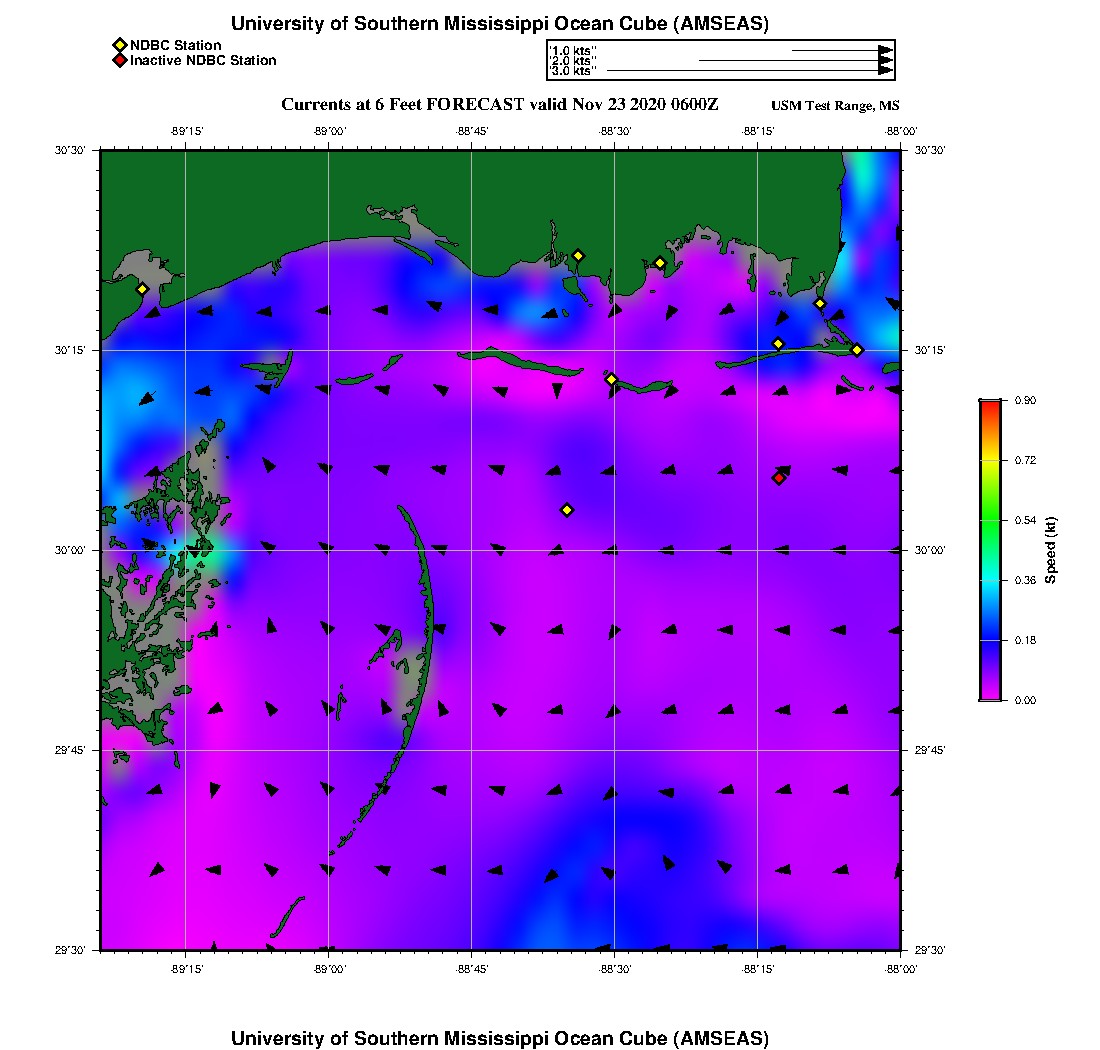Click the 'Inactive NDBC Station' legend text
This screenshot has height=1050, width=1100.
pyautogui.click(x=203, y=61)
